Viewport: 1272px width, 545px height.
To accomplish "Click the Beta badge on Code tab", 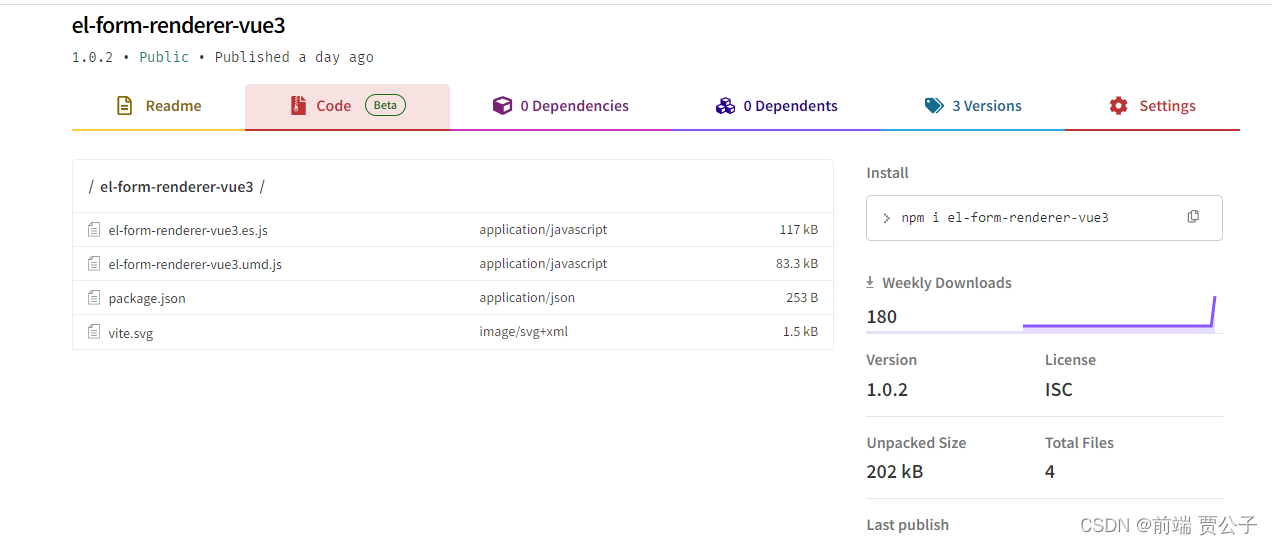I will (x=385, y=106).
